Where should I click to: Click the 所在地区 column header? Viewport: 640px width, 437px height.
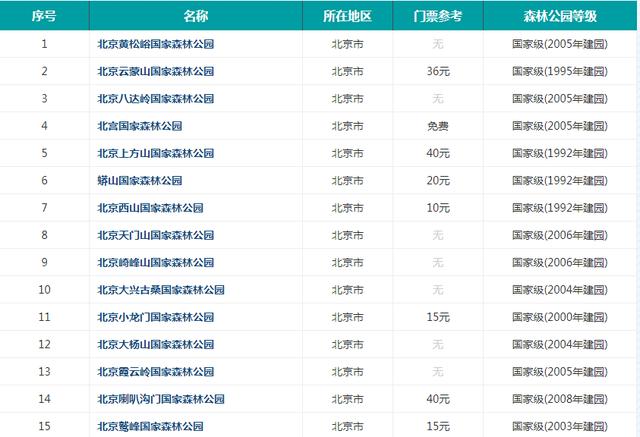(x=347, y=16)
